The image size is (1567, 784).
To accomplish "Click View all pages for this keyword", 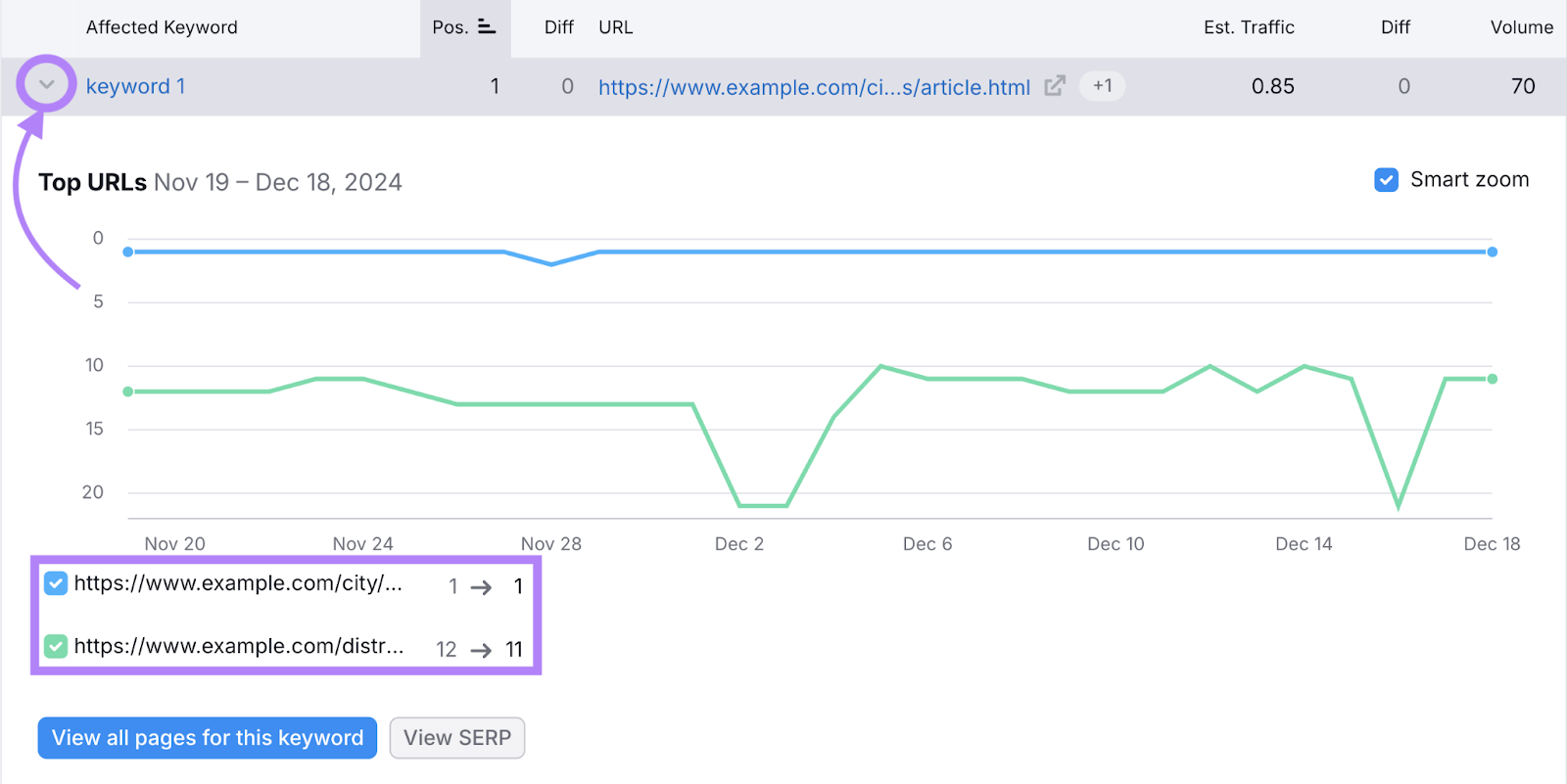I will (x=208, y=738).
